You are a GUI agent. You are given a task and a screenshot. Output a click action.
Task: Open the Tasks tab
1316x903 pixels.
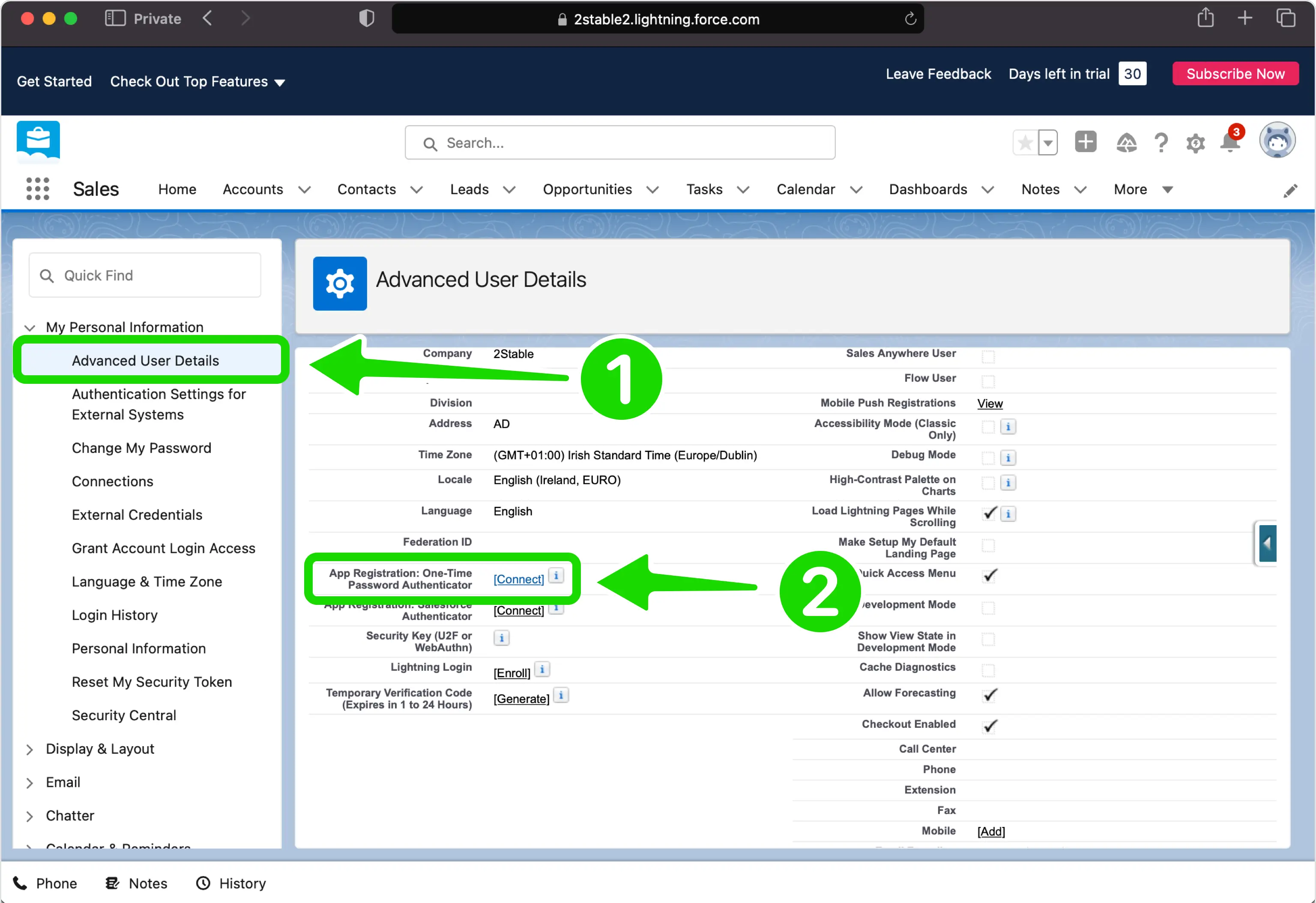[x=704, y=189]
